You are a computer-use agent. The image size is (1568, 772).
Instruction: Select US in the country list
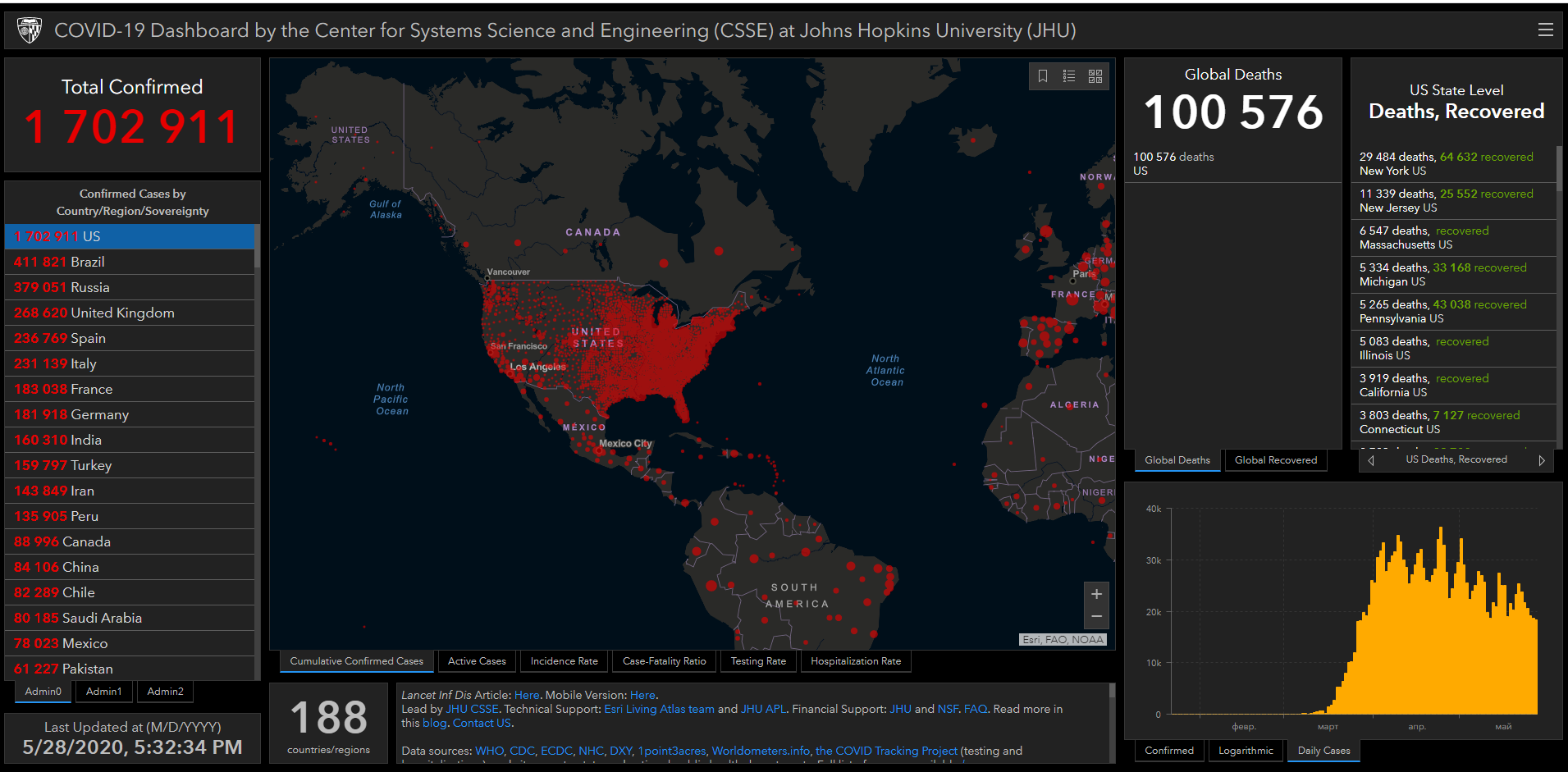pyautogui.click(x=130, y=236)
